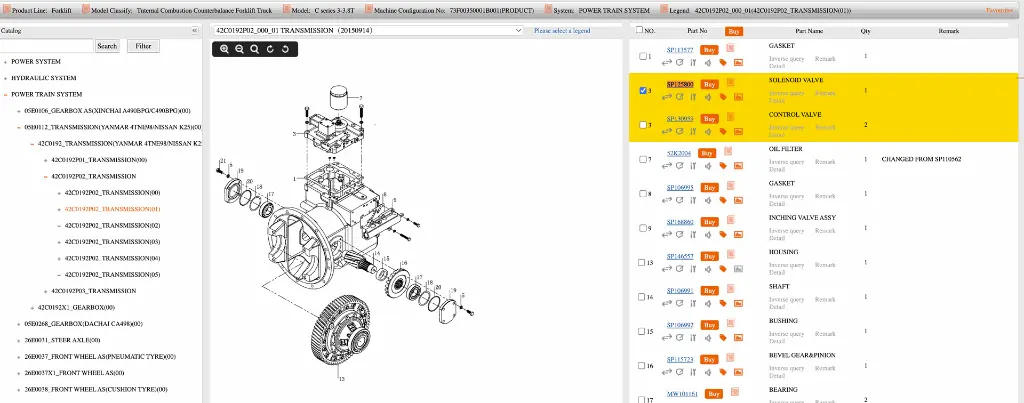The width and height of the screenshot is (1024, 403).
Task: Reset diagram zoom with magnifier icon
Action: click(x=255, y=49)
